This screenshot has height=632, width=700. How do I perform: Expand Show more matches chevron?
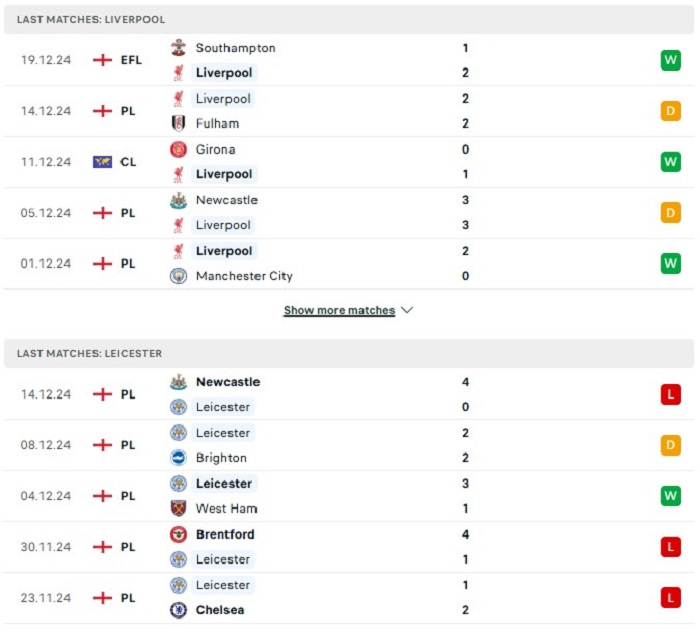coord(407,310)
